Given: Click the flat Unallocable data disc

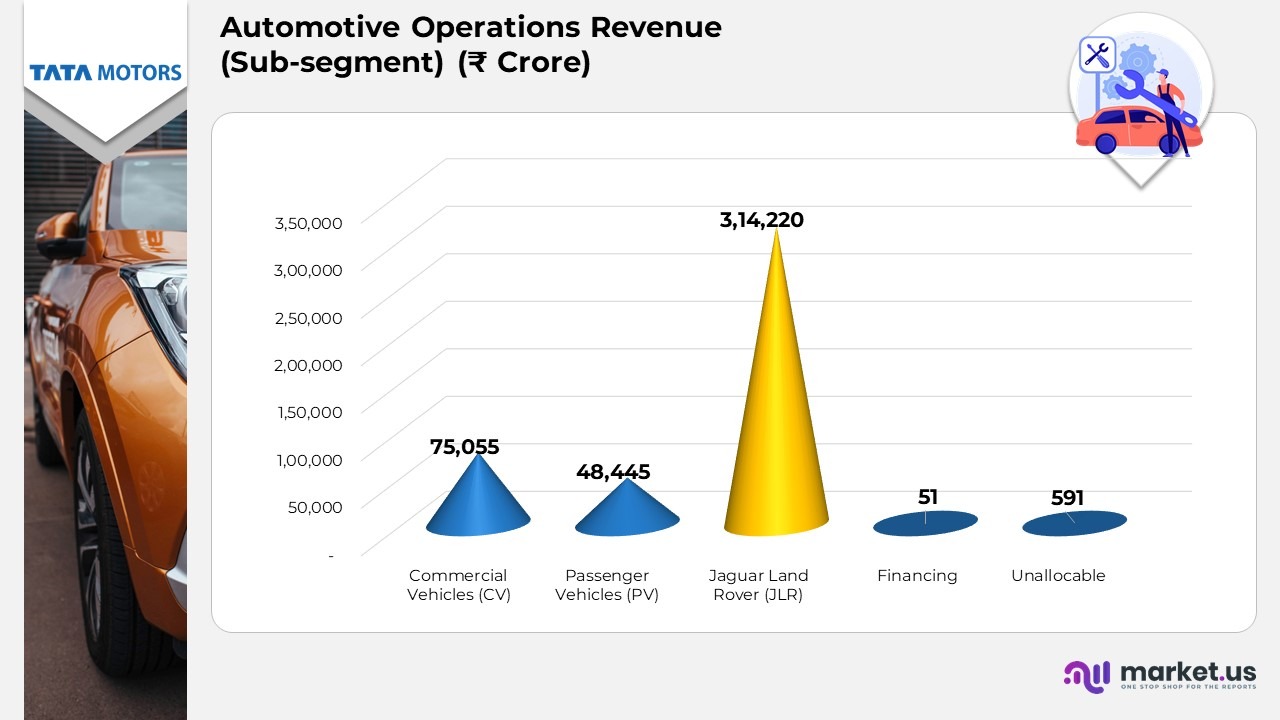Looking at the screenshot, I should (x=1074, y=523).
